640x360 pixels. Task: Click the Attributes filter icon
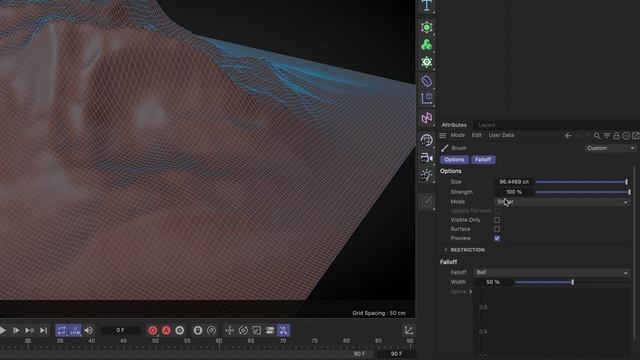(x=607, y=136)
